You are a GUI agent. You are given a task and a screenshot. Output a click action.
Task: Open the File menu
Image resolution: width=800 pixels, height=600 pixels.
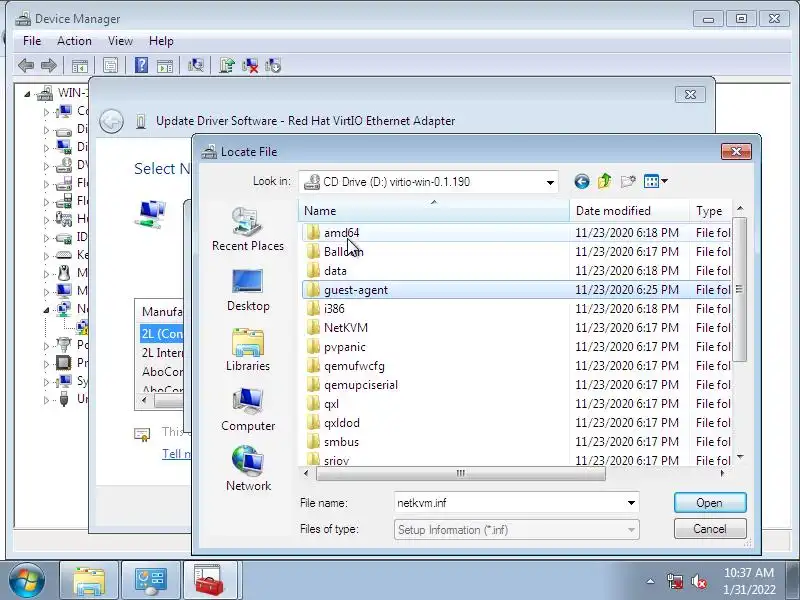(x=32, y=41)
